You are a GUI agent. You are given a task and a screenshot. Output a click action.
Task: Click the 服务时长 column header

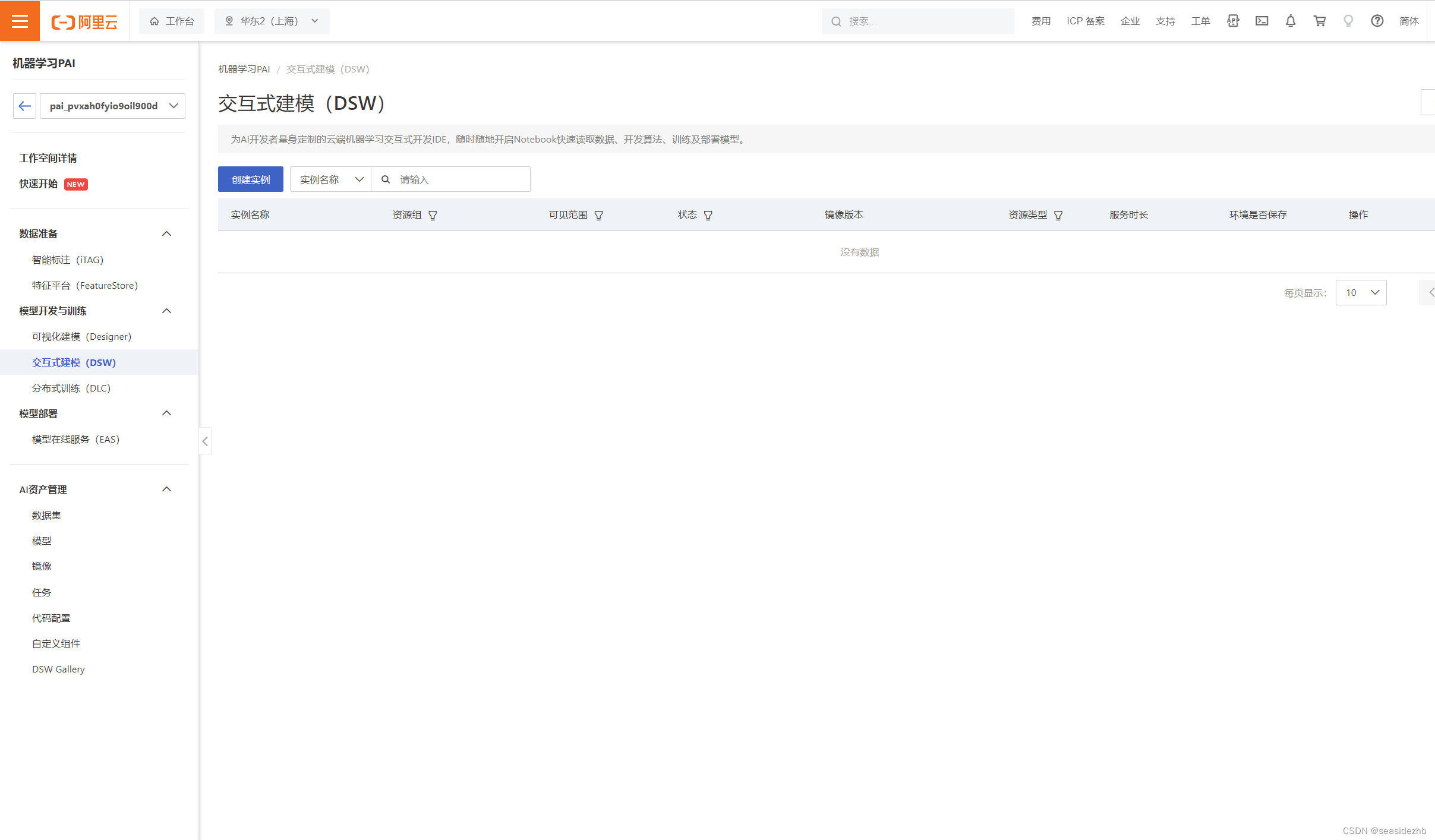[1128, 214]
